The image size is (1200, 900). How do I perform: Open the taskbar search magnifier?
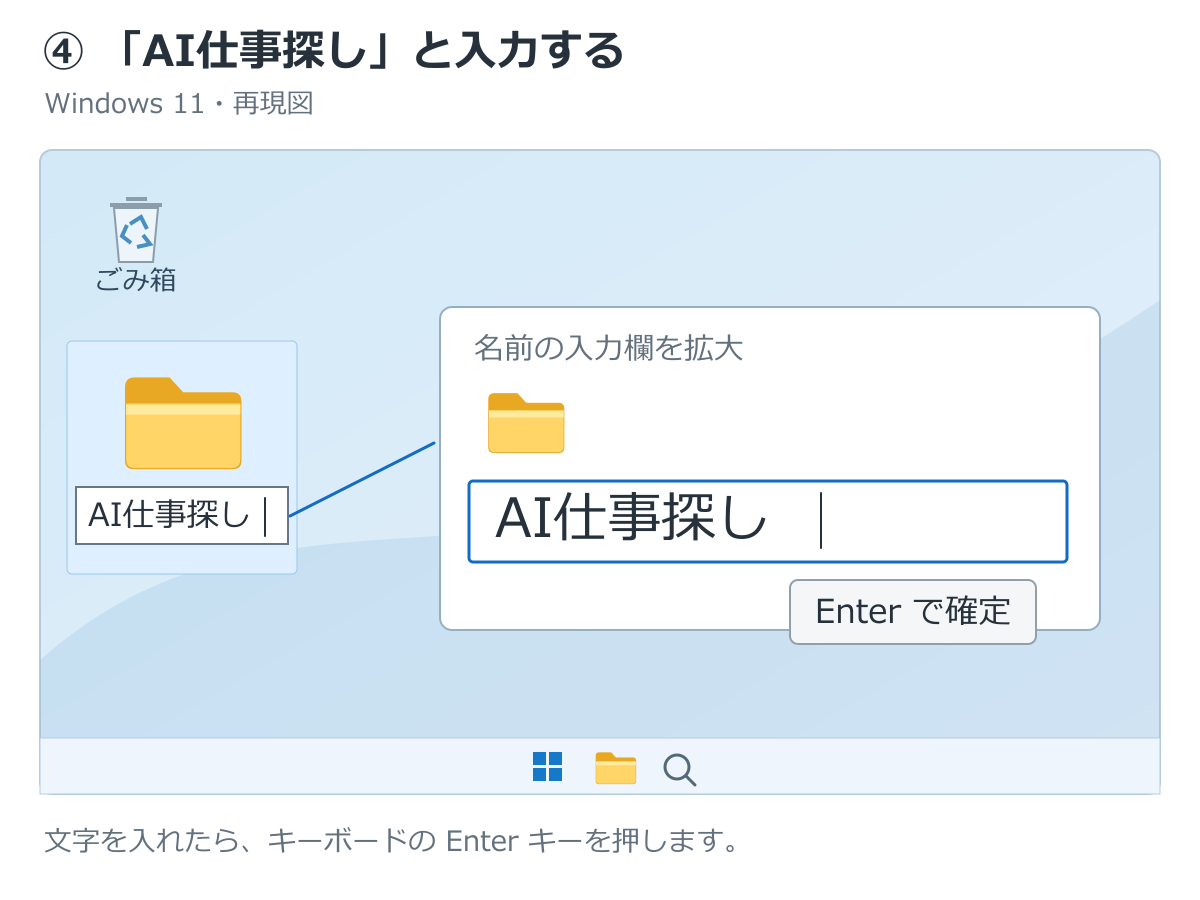(x=680, y=769)
